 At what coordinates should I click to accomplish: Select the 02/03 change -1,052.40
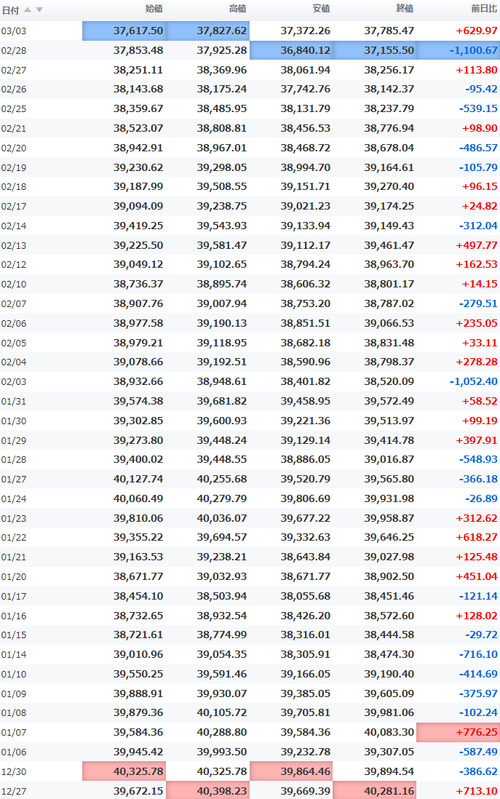click(473, 382)
